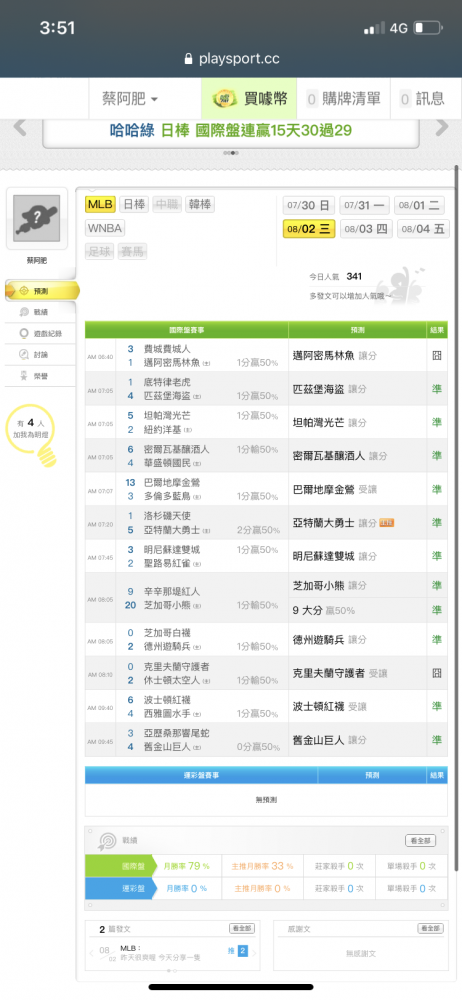Go to the previous post with the left chevron

(92, 953)
